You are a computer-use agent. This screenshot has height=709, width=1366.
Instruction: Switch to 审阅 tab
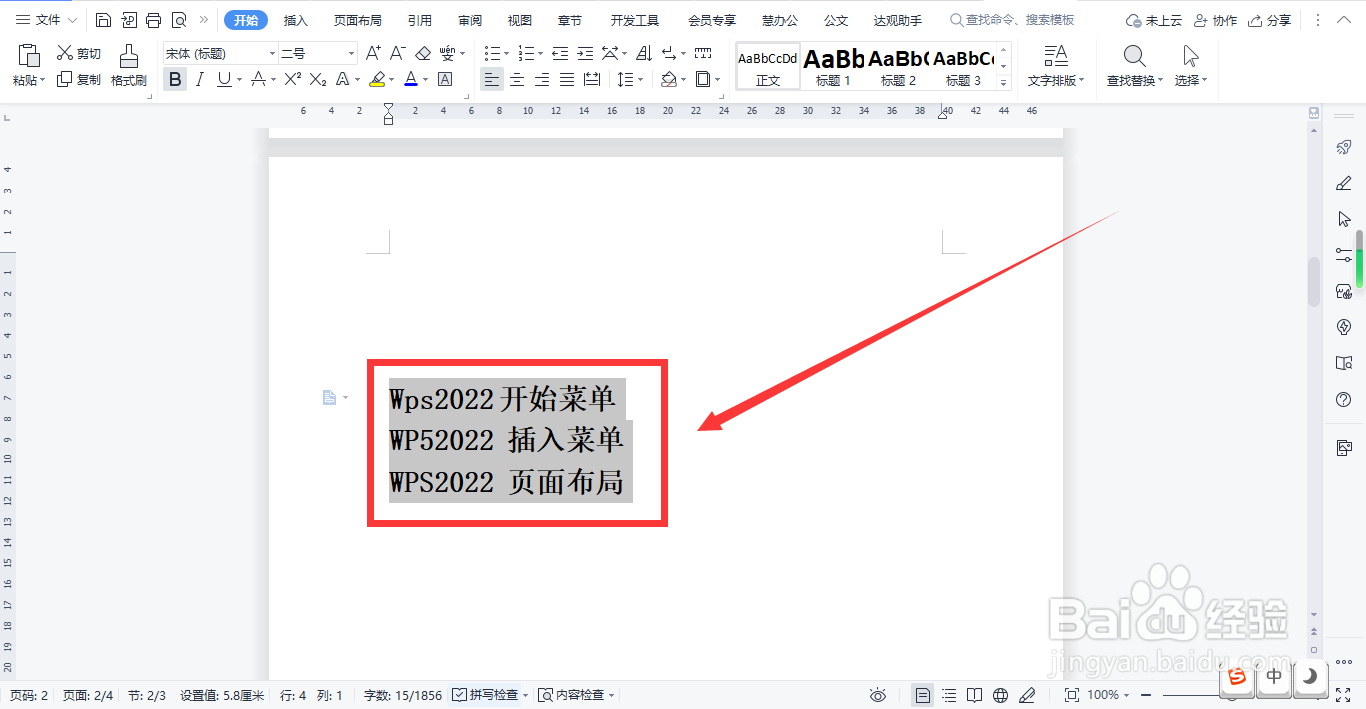pyautogui.click(x=470, y=20)
